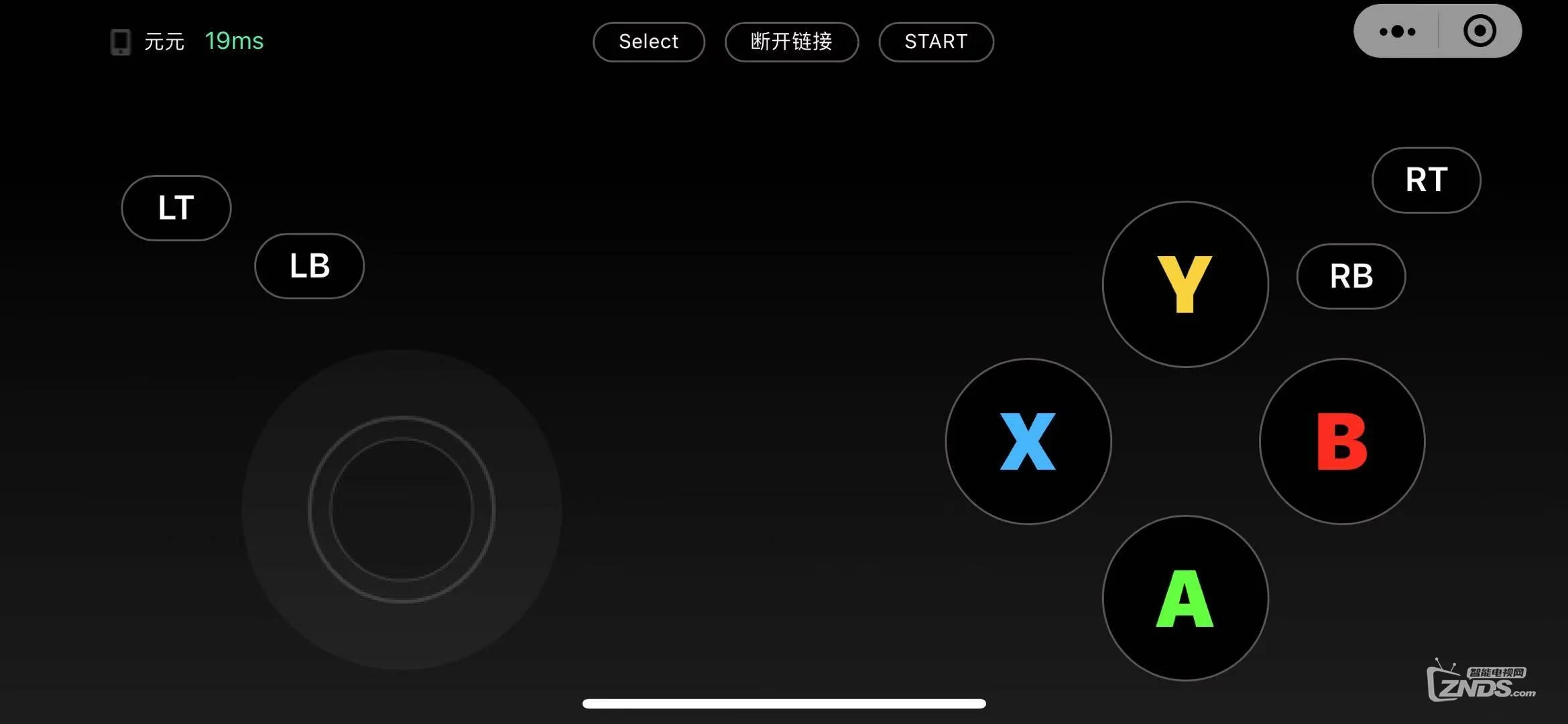Press the LT trigger button

[x=175, y=207]
